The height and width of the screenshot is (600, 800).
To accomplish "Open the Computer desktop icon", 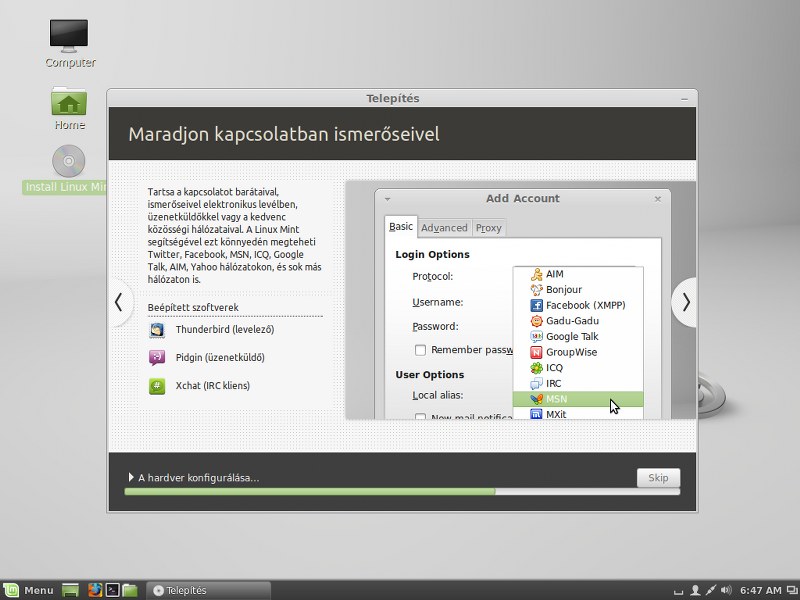I will point(69,37).
